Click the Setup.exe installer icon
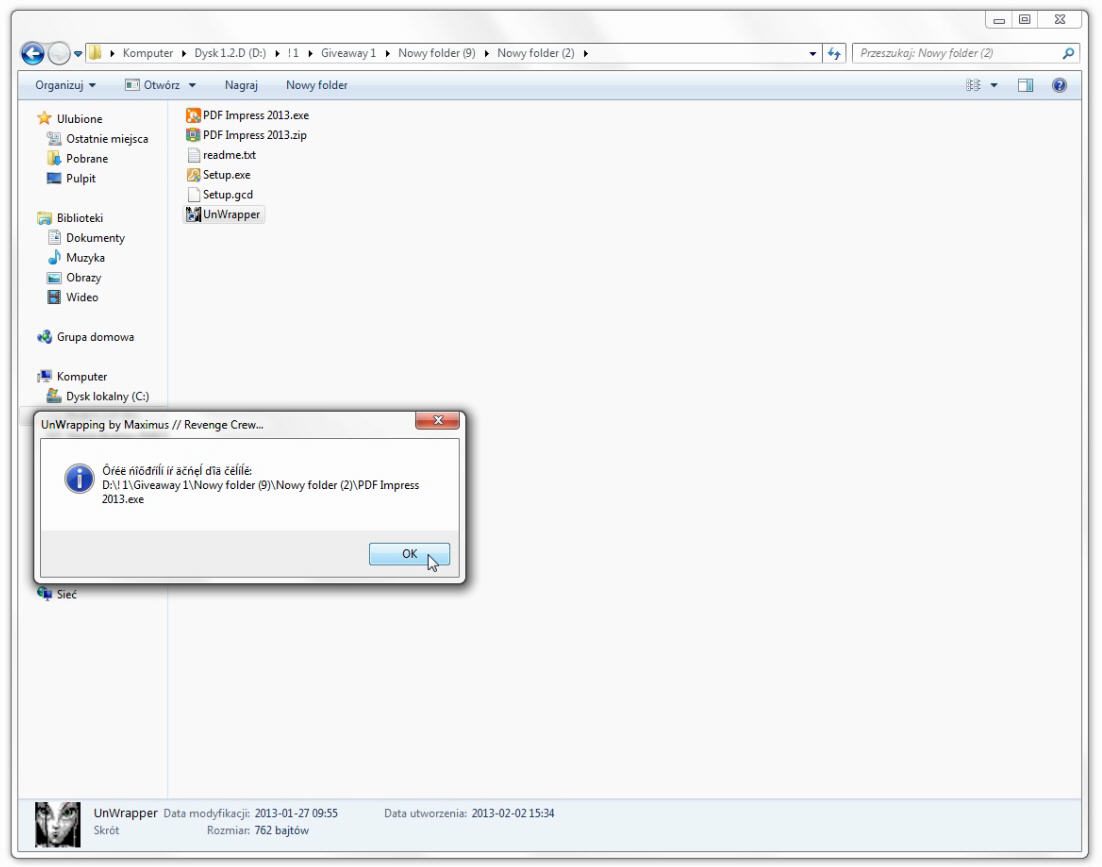Viewport: 1102px width, 867px height. click(x=193, y=175)
